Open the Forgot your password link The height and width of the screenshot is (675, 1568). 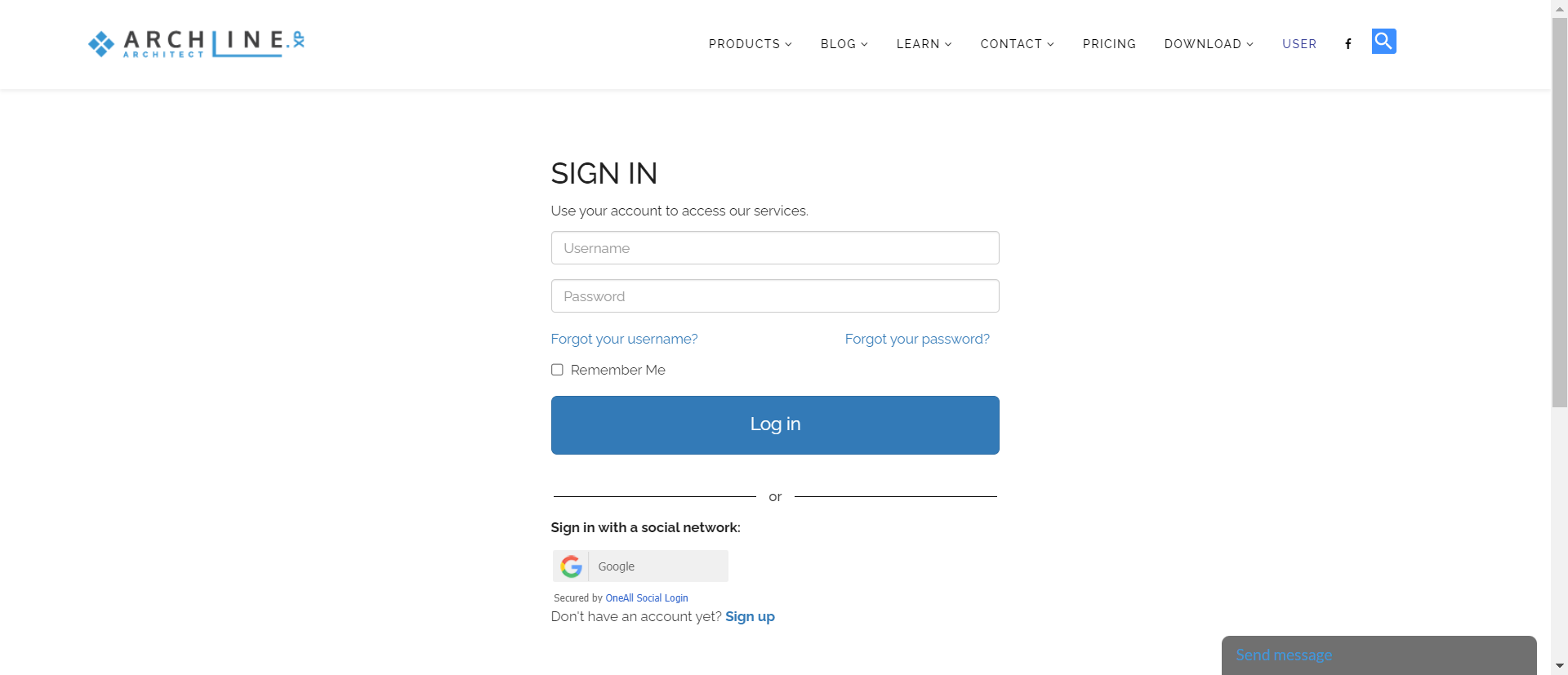pos(917,339)
